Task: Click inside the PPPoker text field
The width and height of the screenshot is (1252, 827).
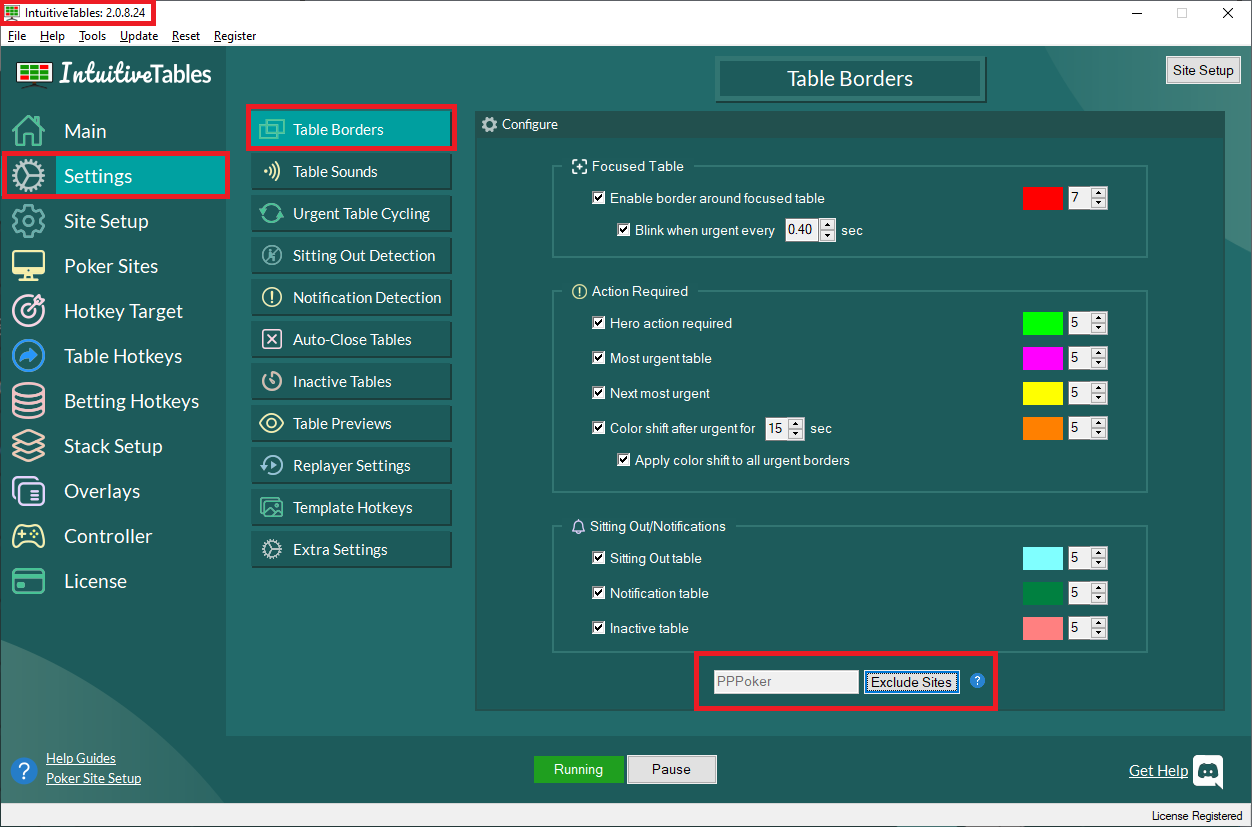Action: [x=785, y=681]
